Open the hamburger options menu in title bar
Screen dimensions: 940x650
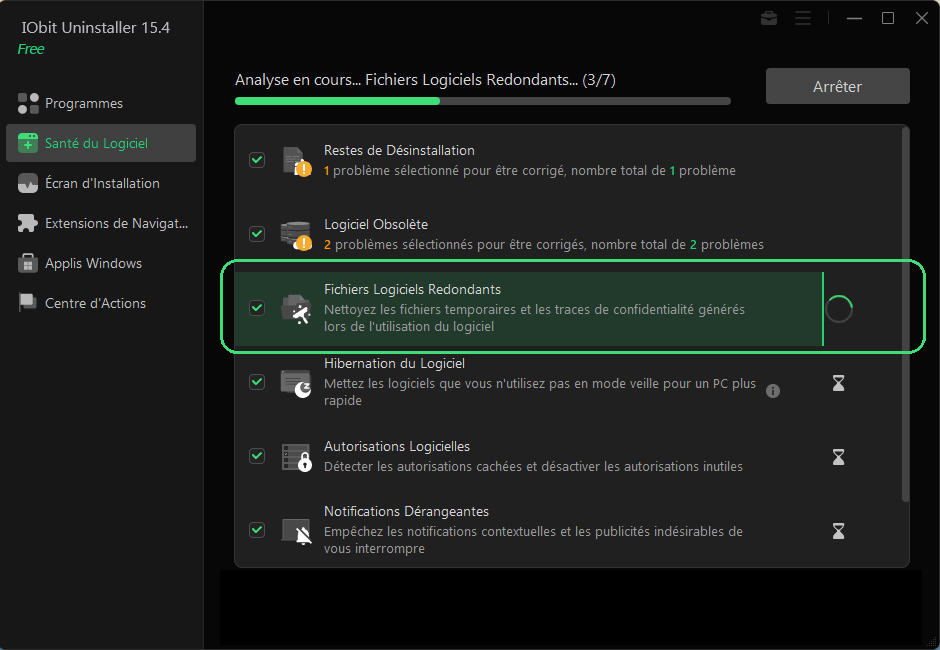[803, 19]
